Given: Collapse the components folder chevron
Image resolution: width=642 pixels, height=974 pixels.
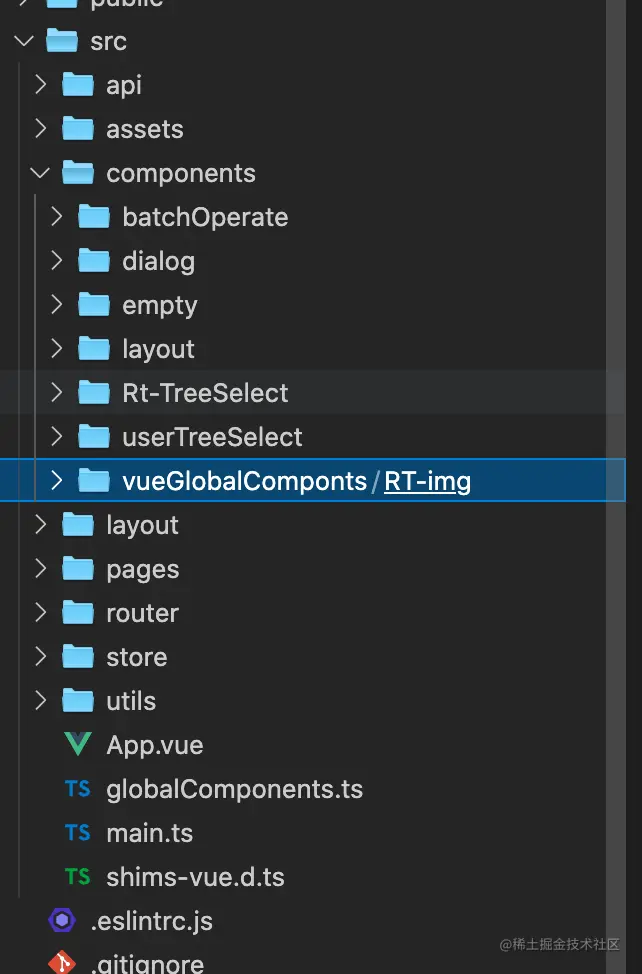Looking at the screenshot, I should pyautogui.click(x=40, y=173).
